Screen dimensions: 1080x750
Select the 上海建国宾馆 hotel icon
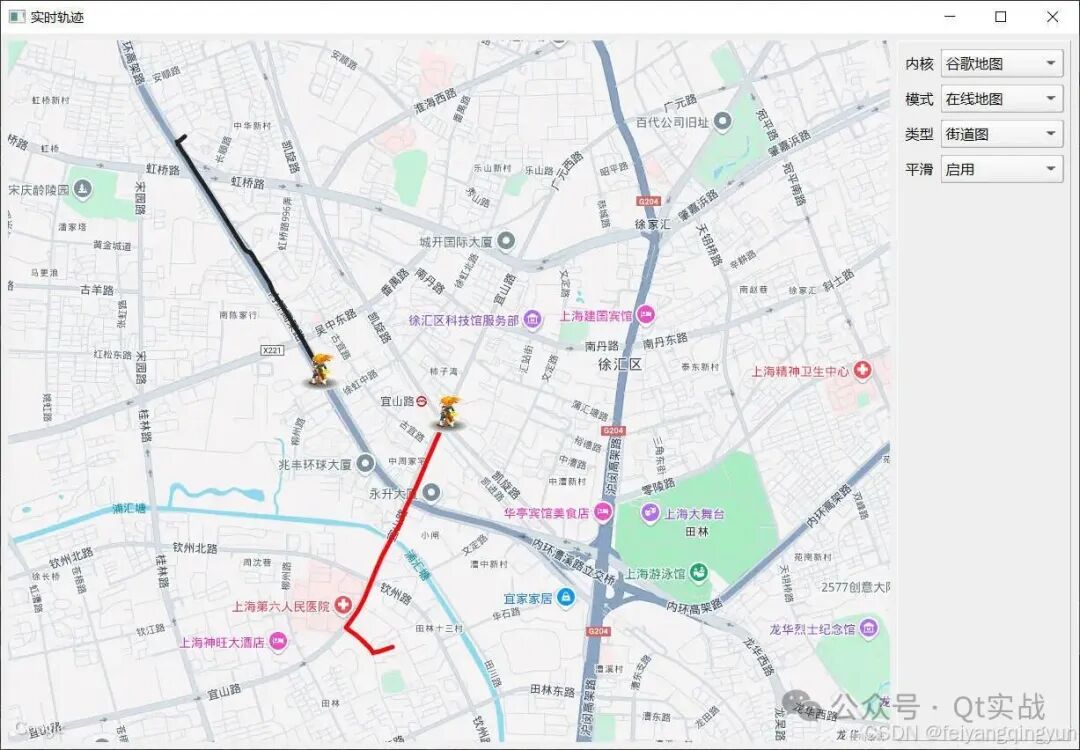(x=645, y=315)
